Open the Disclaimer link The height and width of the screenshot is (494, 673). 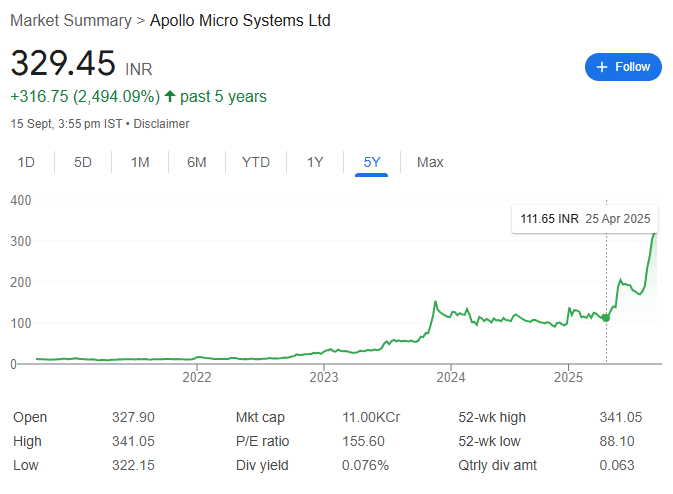(161, 124)
